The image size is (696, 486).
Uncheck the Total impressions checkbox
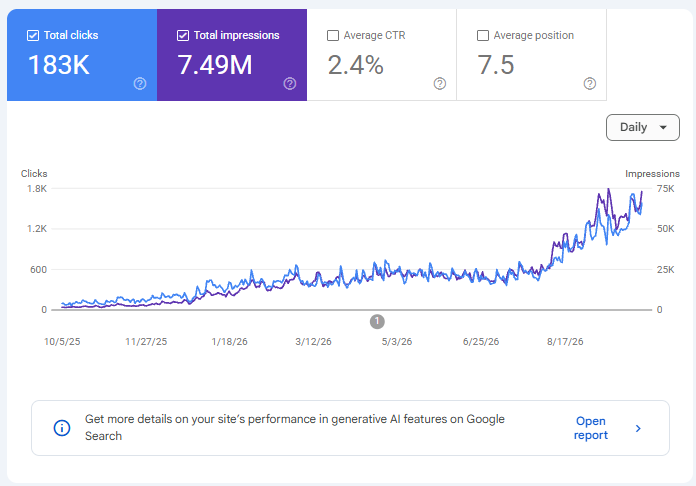coord(183,36)
